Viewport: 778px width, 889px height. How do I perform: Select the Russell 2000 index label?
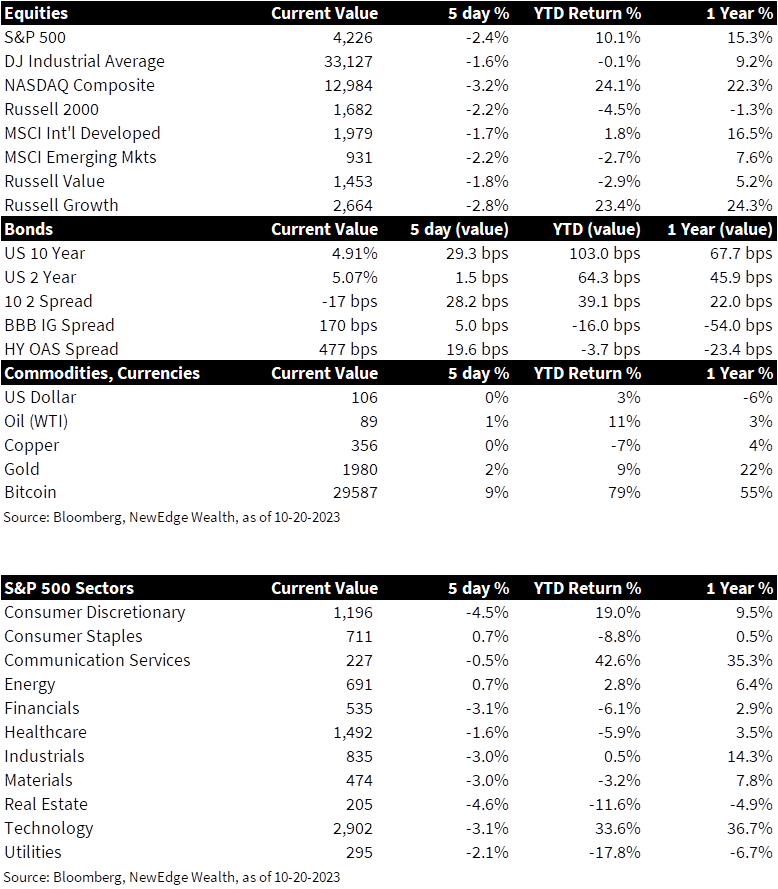click(x=51, y=109)
